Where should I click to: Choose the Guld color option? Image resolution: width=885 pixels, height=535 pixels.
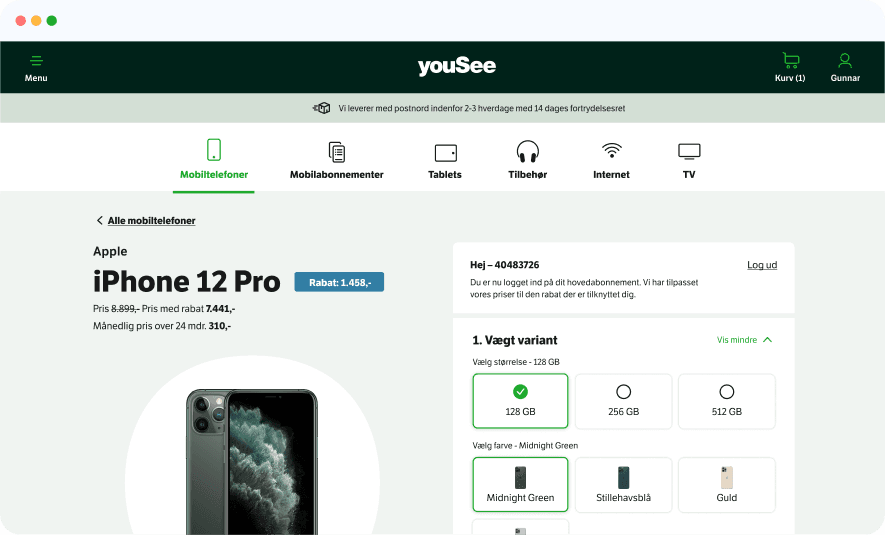[x=727, y=485]
